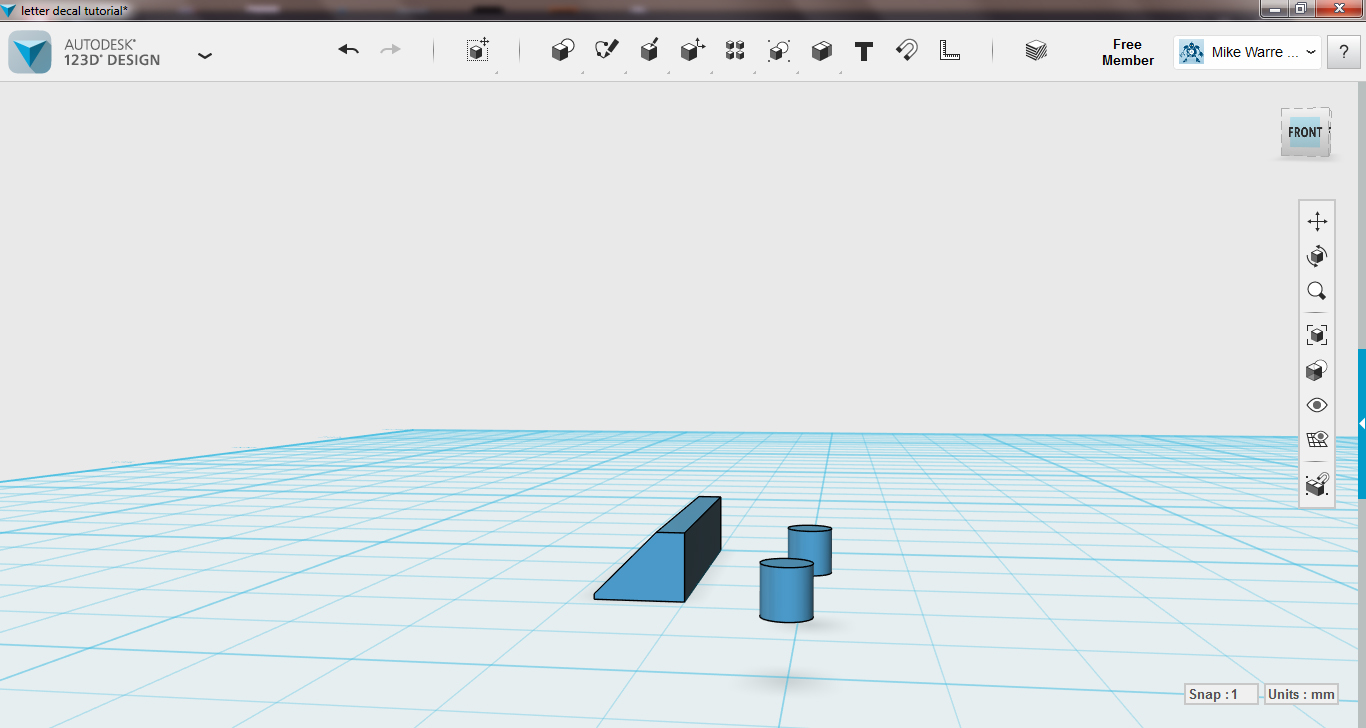Viewport: 1366px width, 728px height.
Task: Open the Units : mm setting
Action: point(1301,694)
